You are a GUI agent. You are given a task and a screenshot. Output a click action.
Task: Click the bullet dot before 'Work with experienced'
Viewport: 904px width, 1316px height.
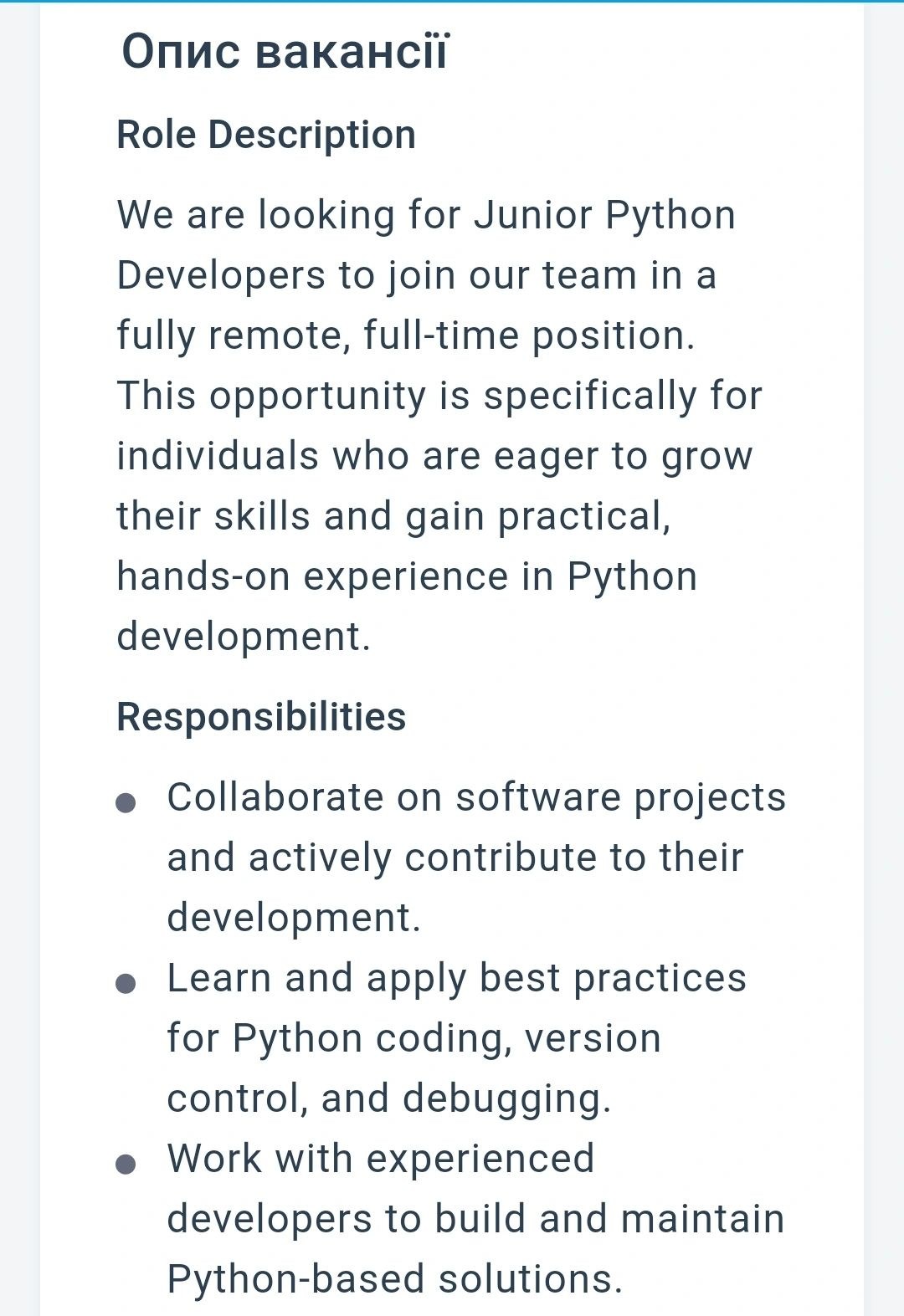[126, 1165]
